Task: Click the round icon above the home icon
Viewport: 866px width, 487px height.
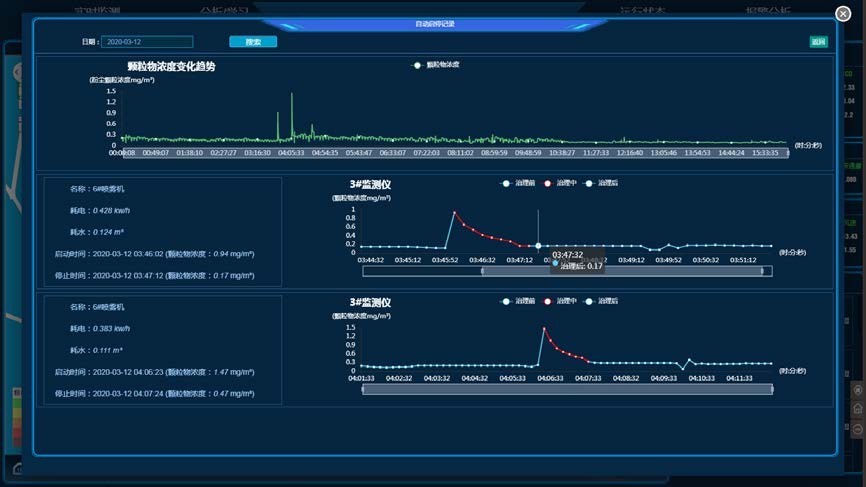Action: coord(858,389)
